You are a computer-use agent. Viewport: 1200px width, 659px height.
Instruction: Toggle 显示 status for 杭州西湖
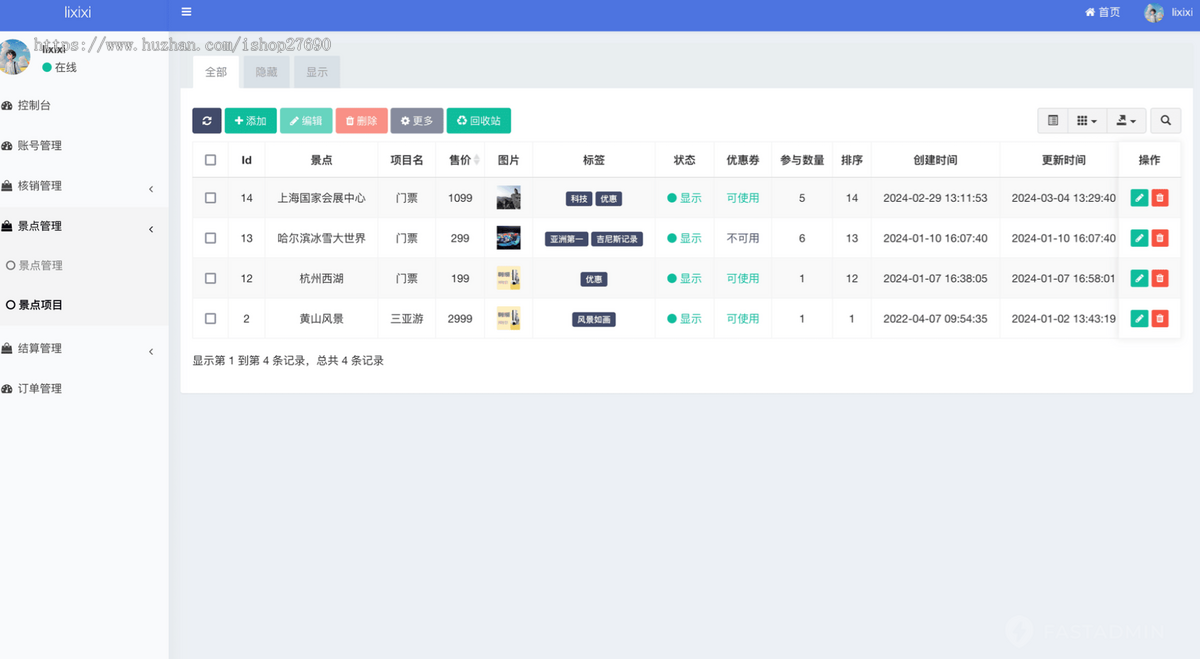tap(685, 278)
